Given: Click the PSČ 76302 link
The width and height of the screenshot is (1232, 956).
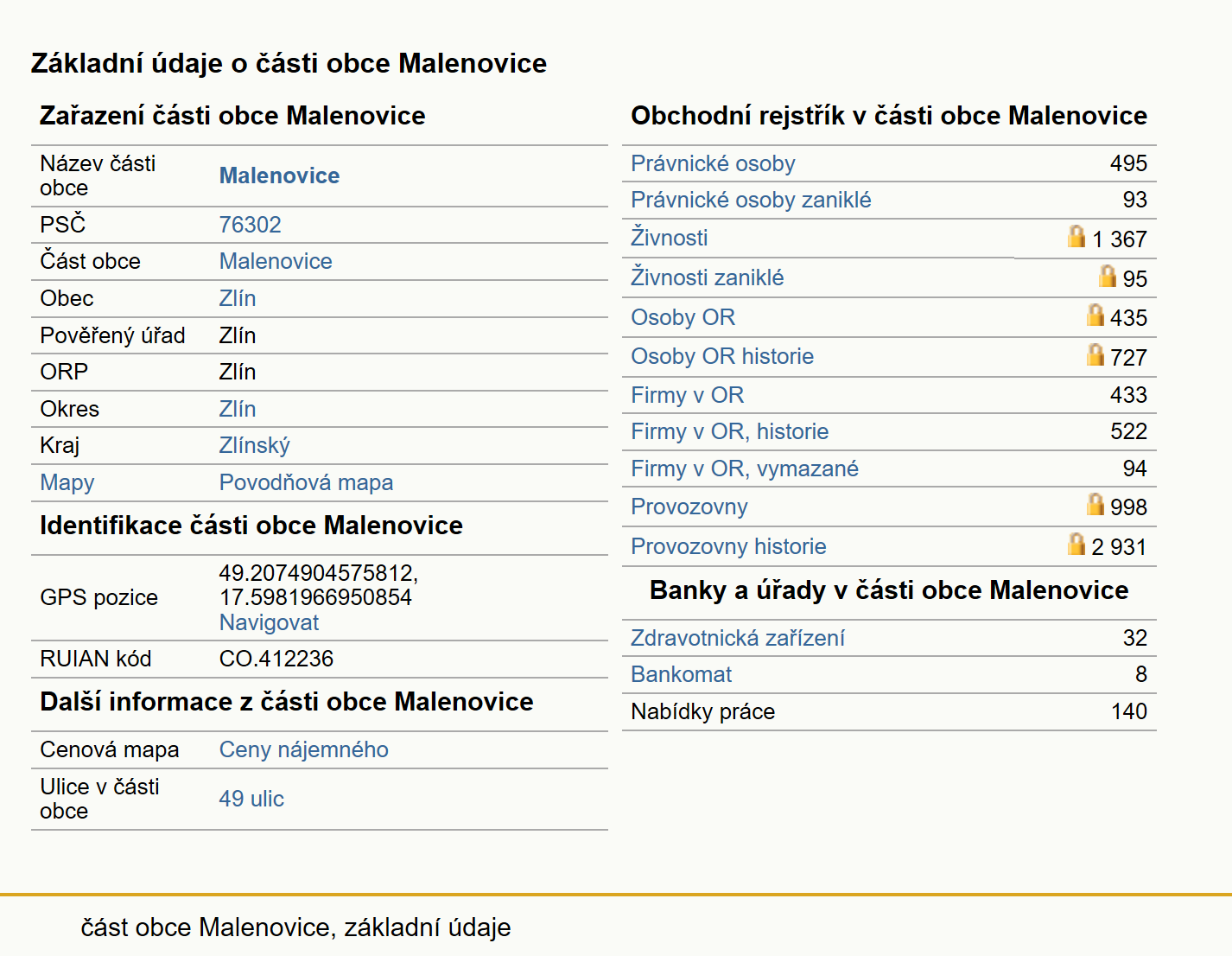Looking at the screenshot, I should coord(250,225).
